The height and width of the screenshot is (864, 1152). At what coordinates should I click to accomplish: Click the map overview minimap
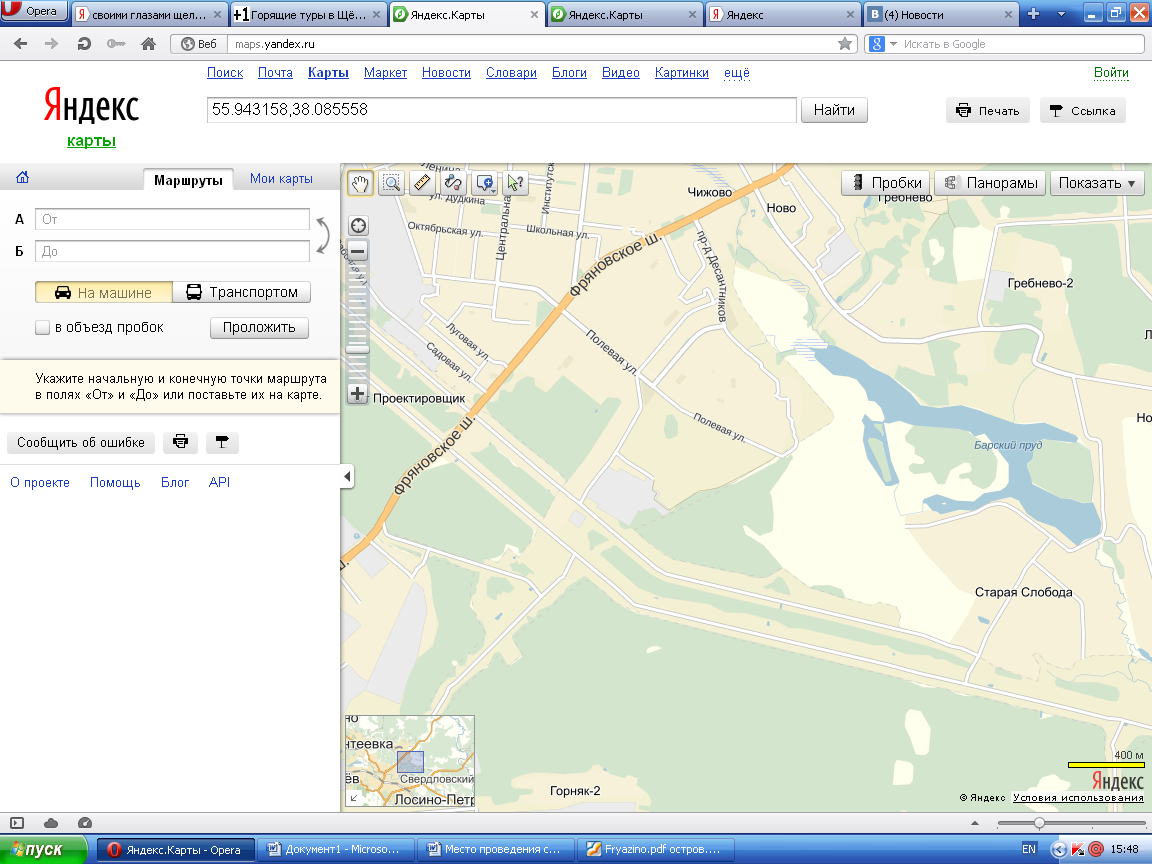(x=410, y=761)
